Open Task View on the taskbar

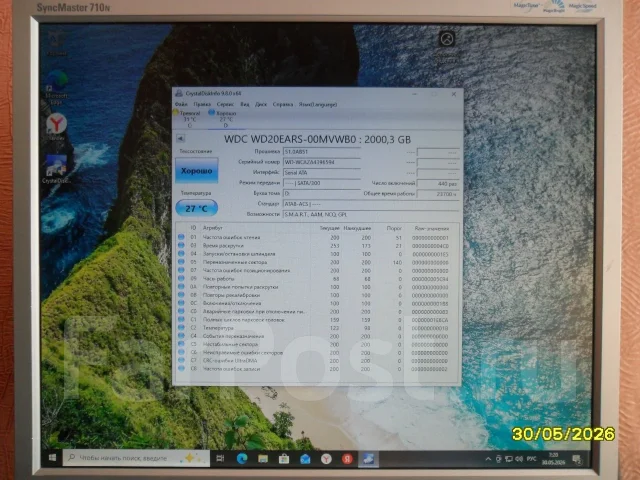[x=220, y=458]
